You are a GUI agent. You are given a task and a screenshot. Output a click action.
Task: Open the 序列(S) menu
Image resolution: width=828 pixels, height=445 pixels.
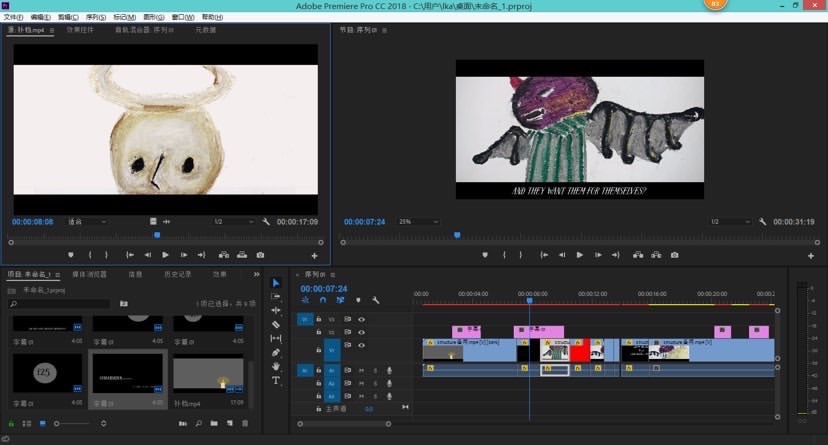pos(96,17)
